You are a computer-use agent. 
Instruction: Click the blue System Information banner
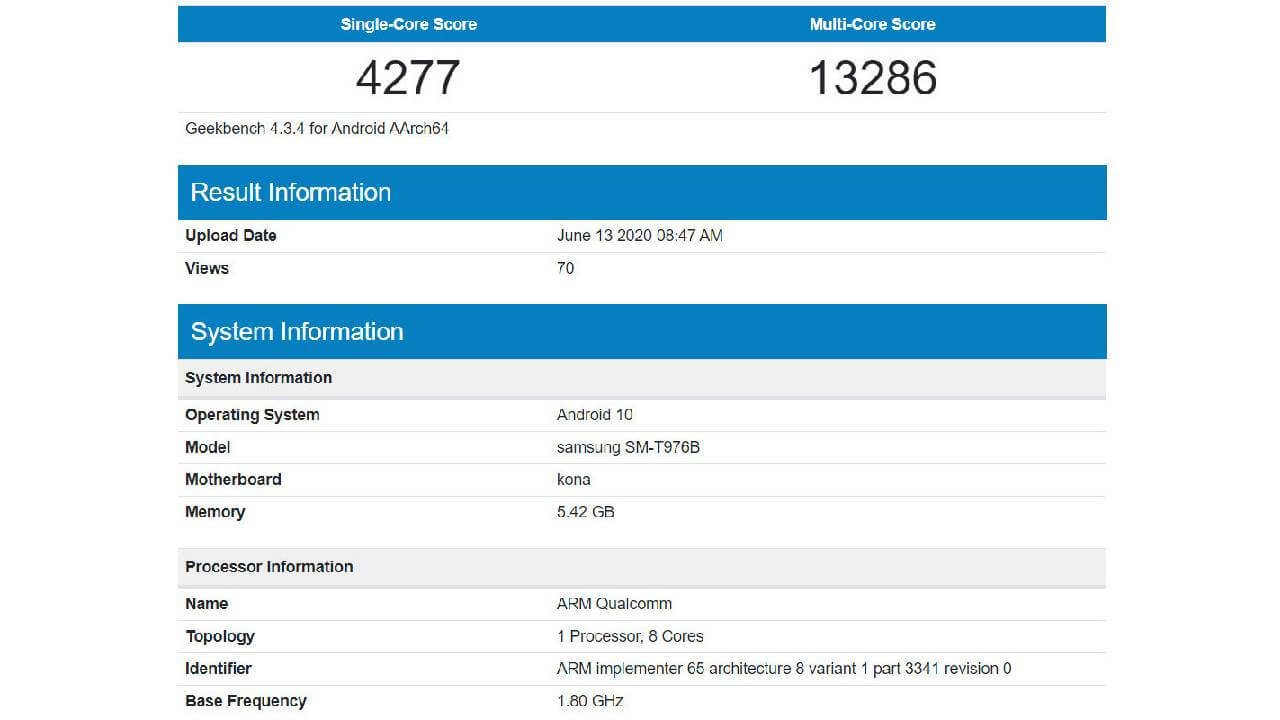pos(297,332)
